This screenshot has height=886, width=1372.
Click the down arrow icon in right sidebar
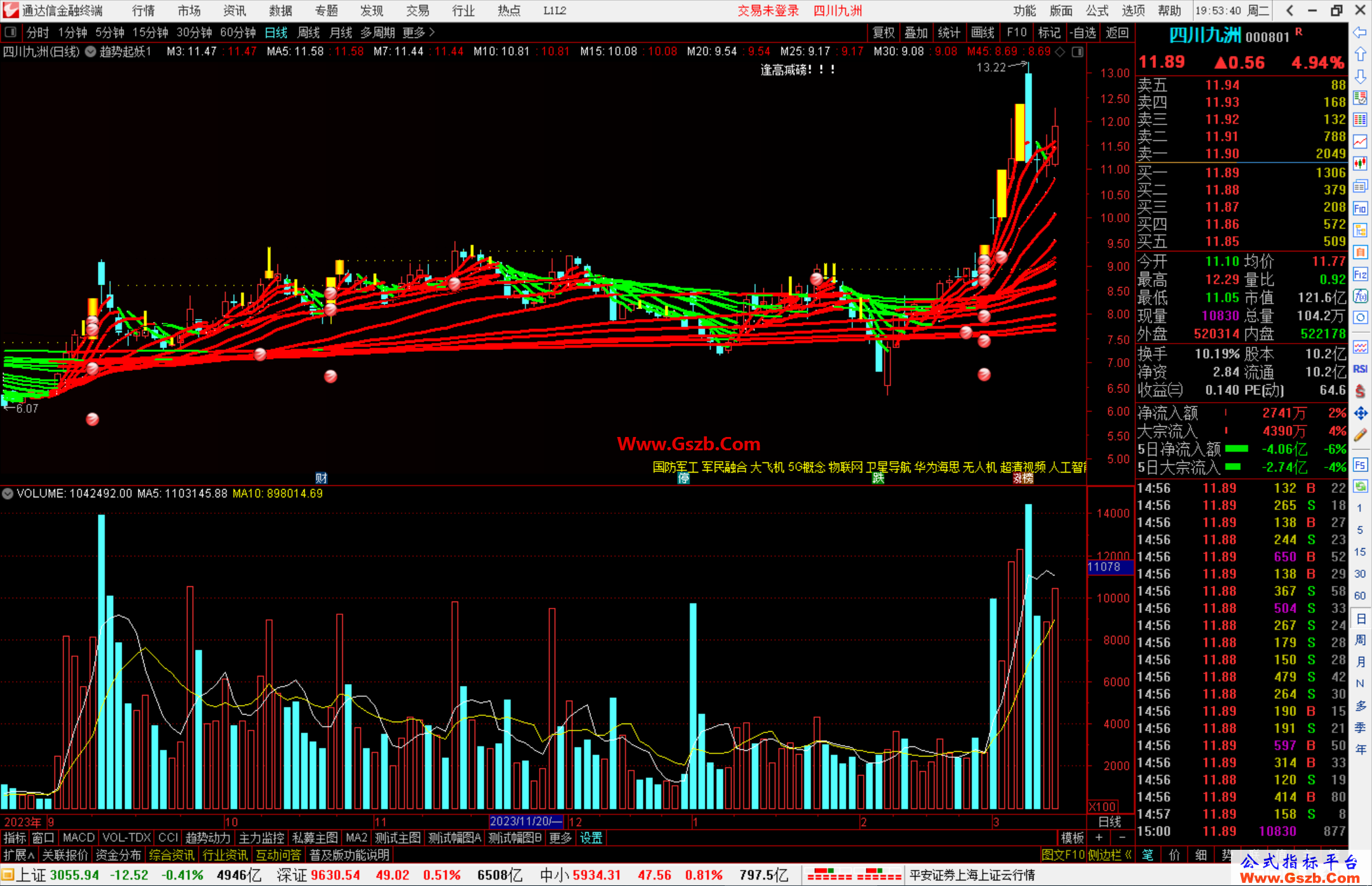pos(1360,77)
